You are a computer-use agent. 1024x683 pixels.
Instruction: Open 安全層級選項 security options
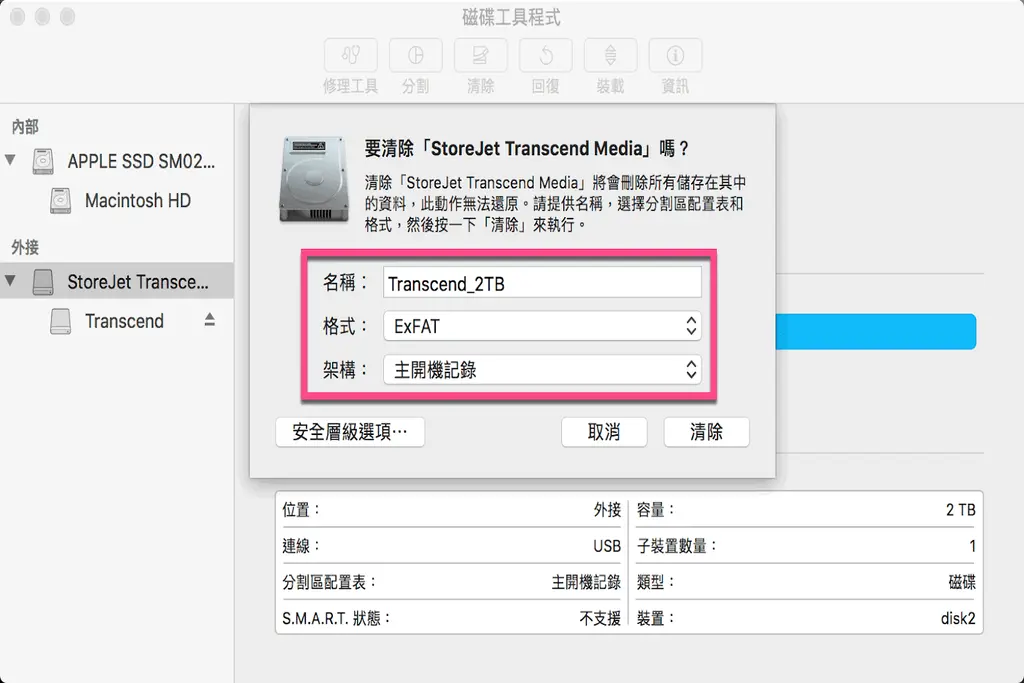(350, 432)
